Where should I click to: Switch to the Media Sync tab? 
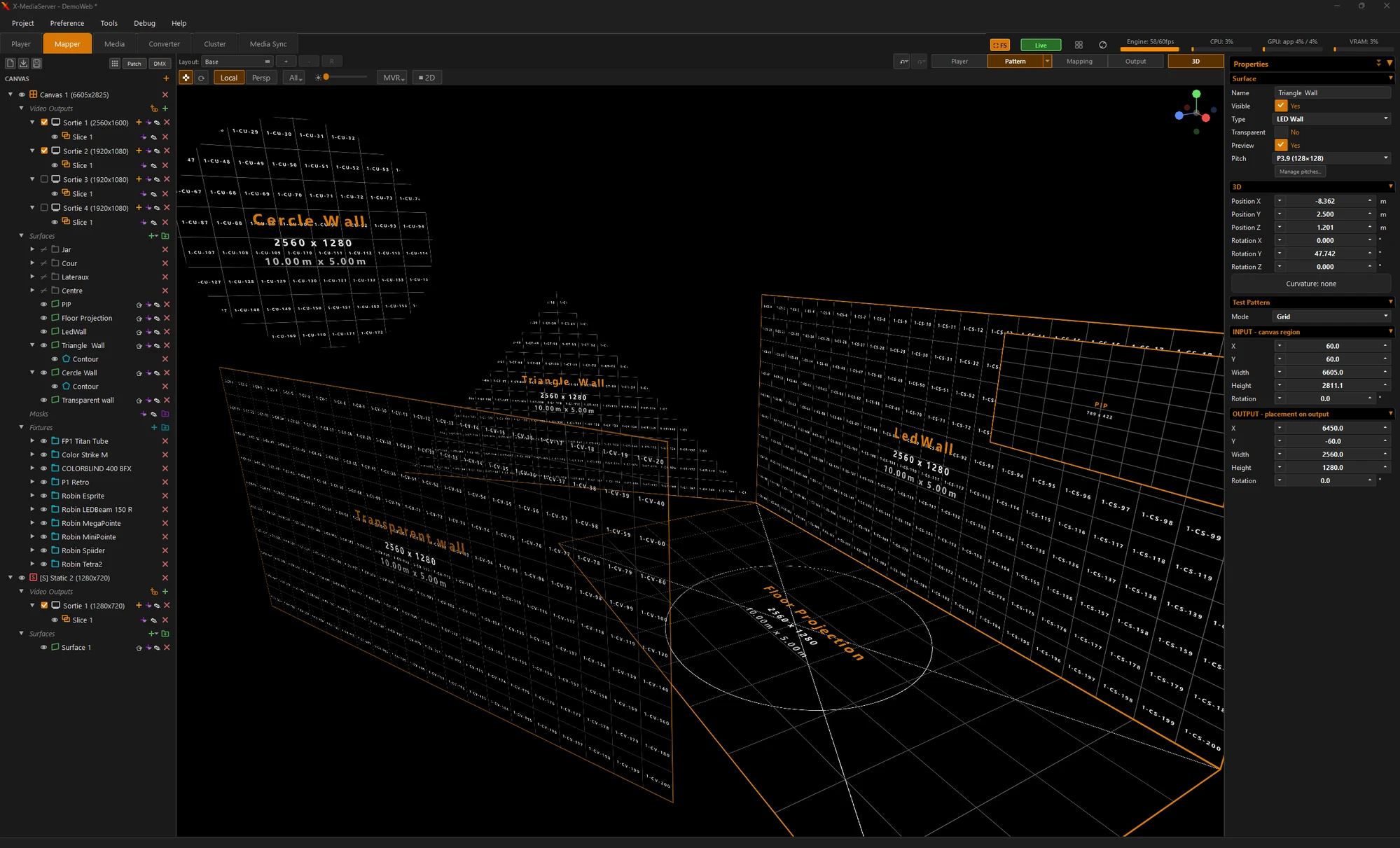268,43
